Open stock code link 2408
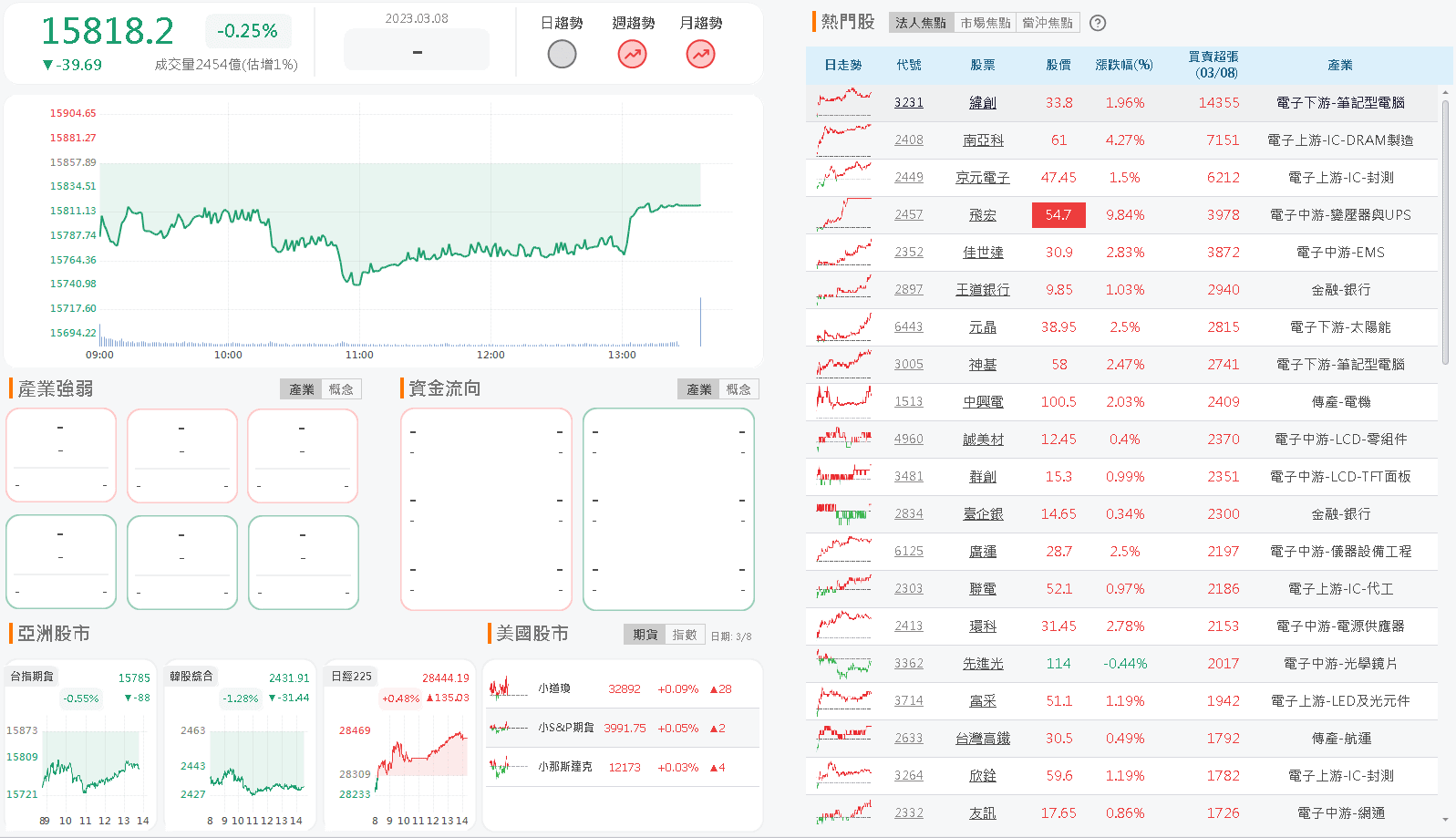The width and height of the screenshot is (1456, 838). pyautogui.click(x=909, y=140)
